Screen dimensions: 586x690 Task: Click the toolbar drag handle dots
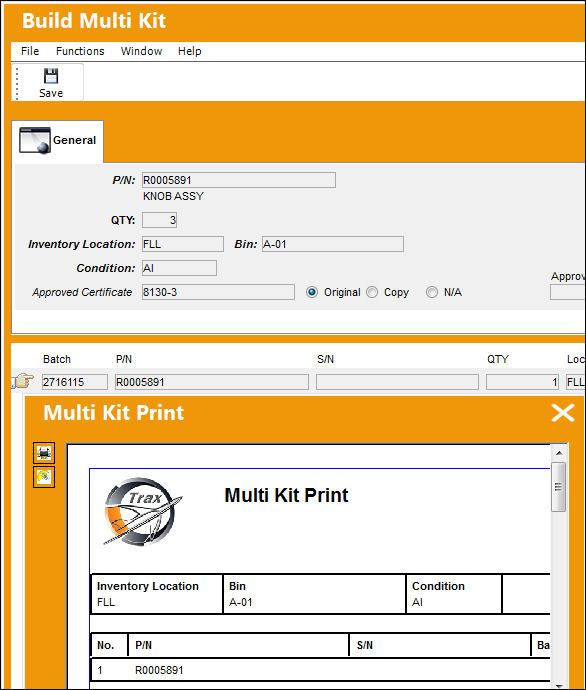[x=17, y=83]
